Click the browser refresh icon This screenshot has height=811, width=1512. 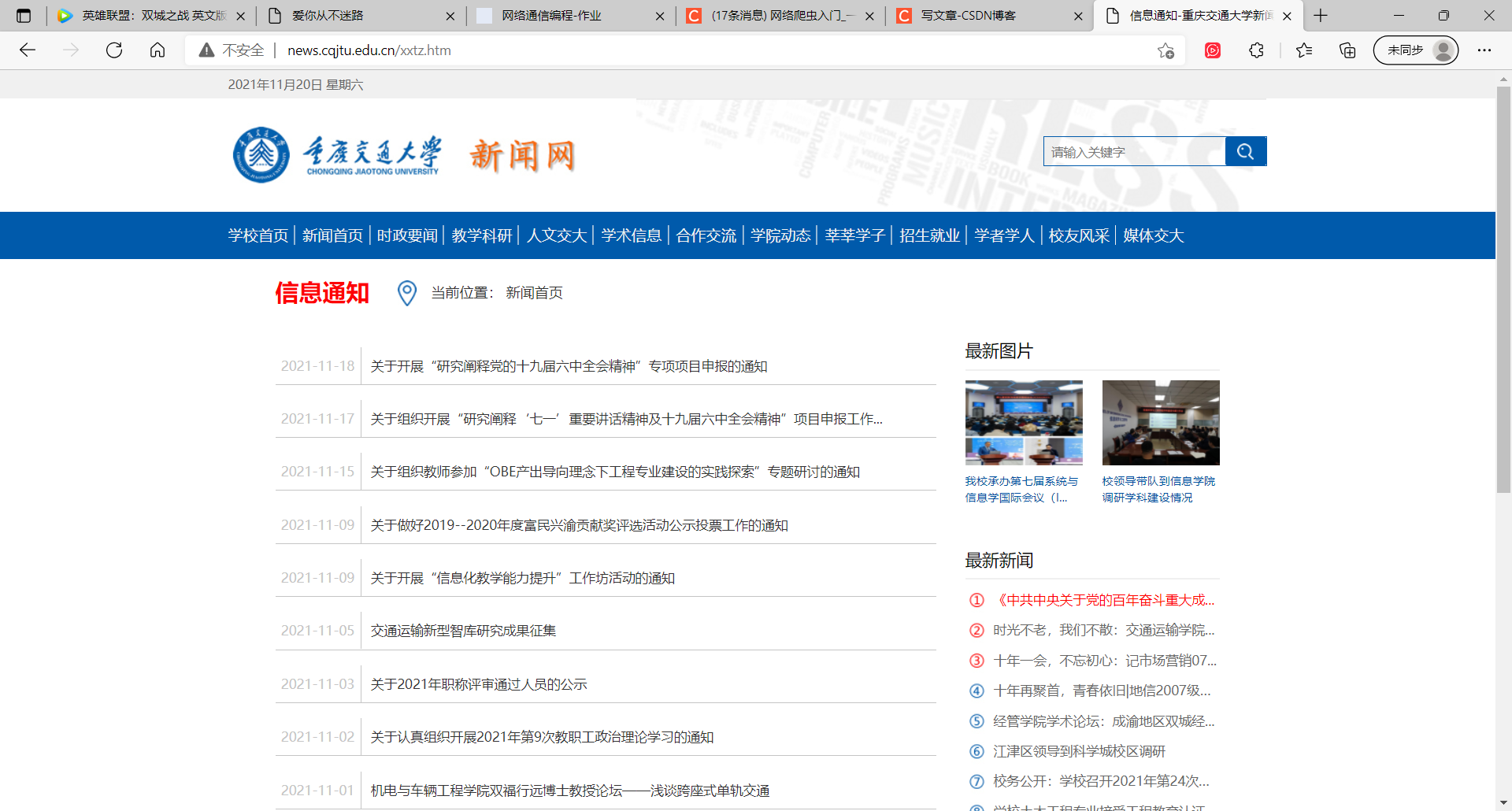pos(114,50)
